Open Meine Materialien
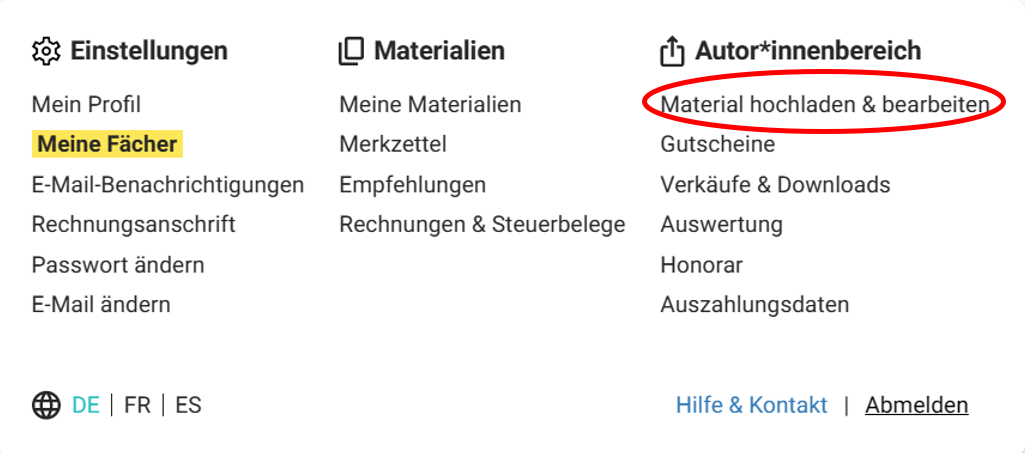 tap(430, 105)
